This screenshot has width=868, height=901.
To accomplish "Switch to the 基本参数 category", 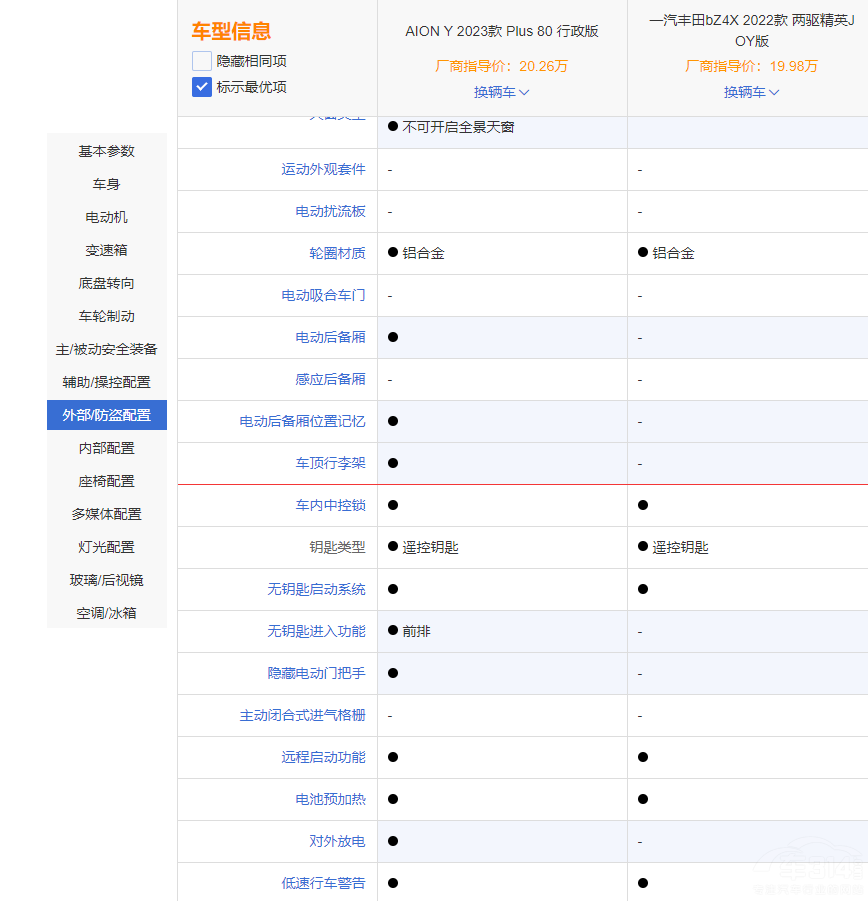I will 106,151.
